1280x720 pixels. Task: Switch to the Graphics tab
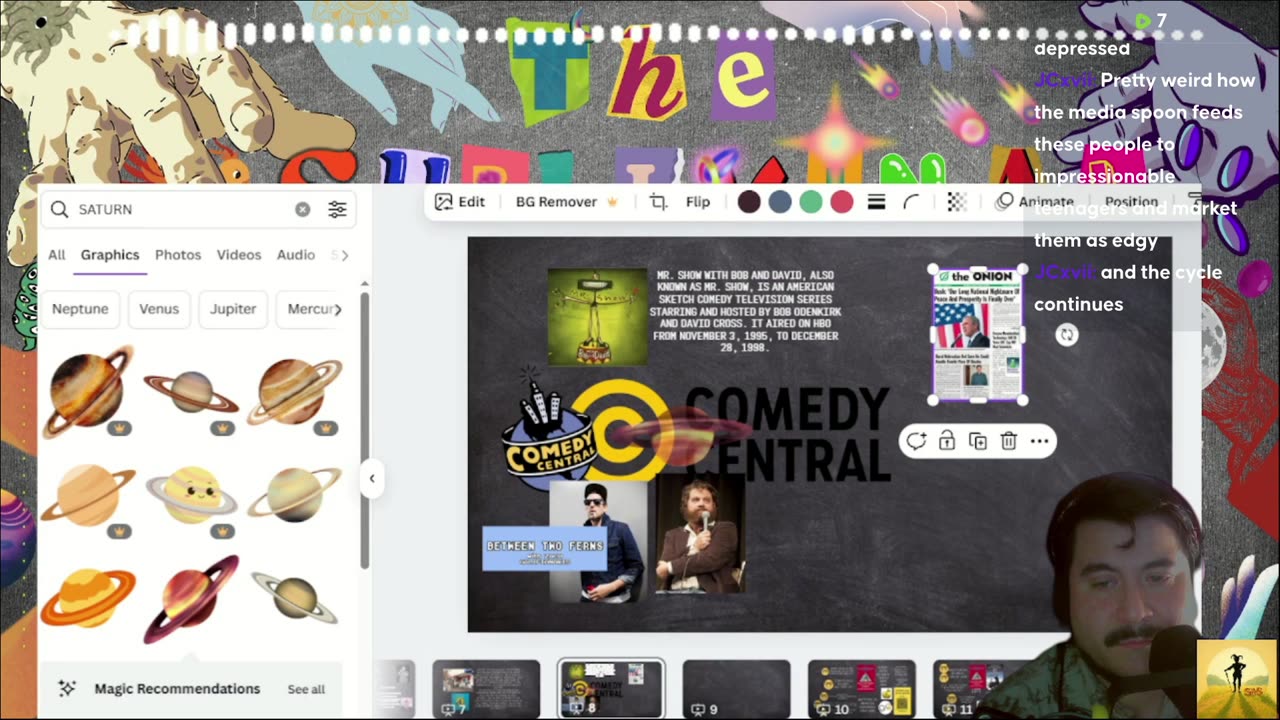click(110, 255)
